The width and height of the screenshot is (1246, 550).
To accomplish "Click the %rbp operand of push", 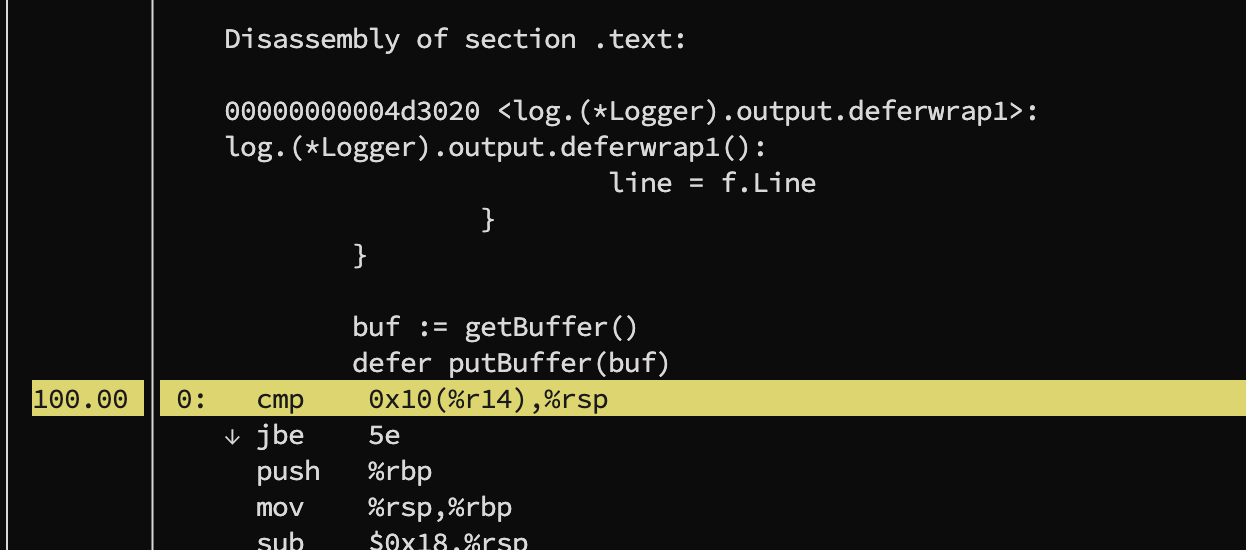I will click(x=400, y=471).
